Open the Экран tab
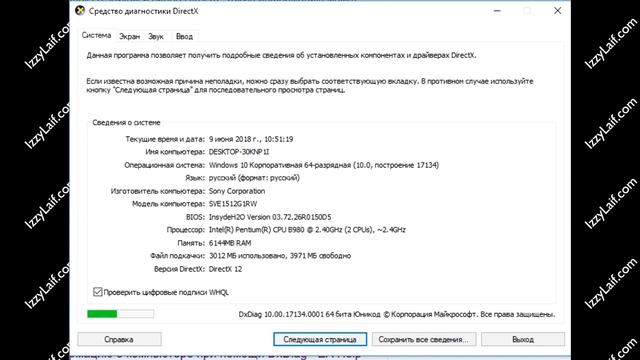The width and height of the screenshot is (640, 360). coord(129,36)
